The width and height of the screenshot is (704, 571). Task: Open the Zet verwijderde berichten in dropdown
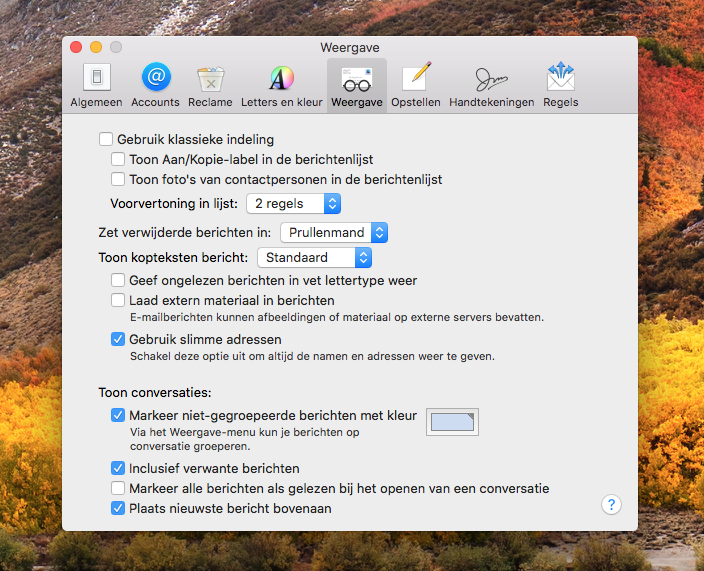(x=334, y=233)
